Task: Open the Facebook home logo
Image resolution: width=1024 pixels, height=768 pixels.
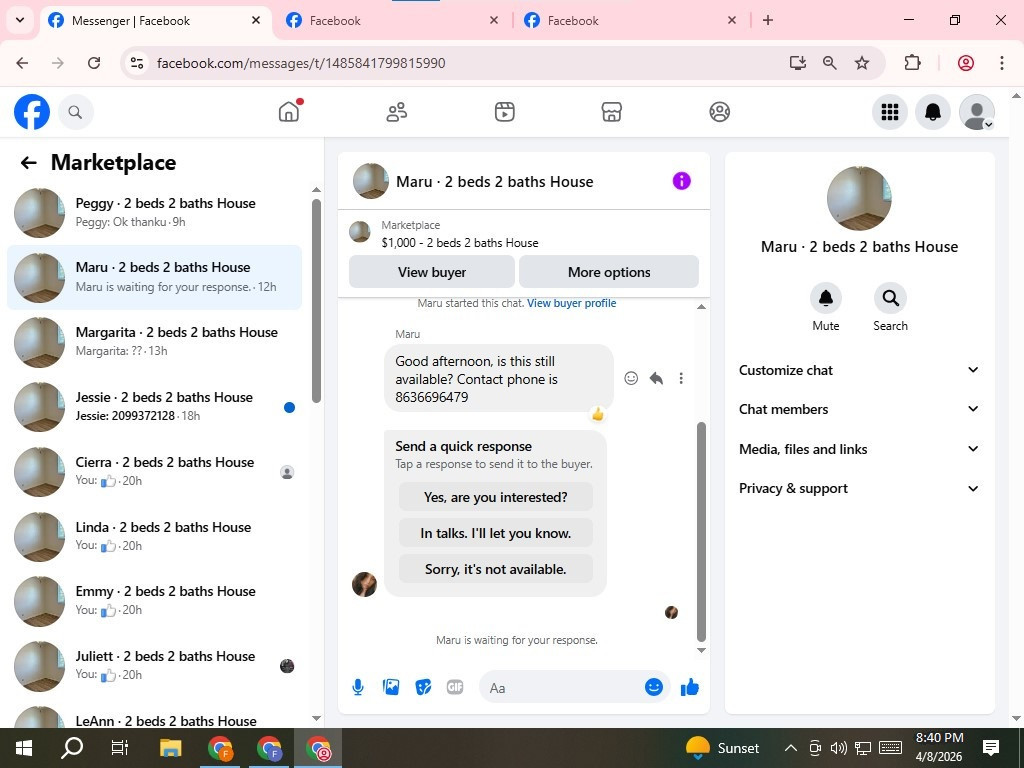Action: (x=32, y=112)
